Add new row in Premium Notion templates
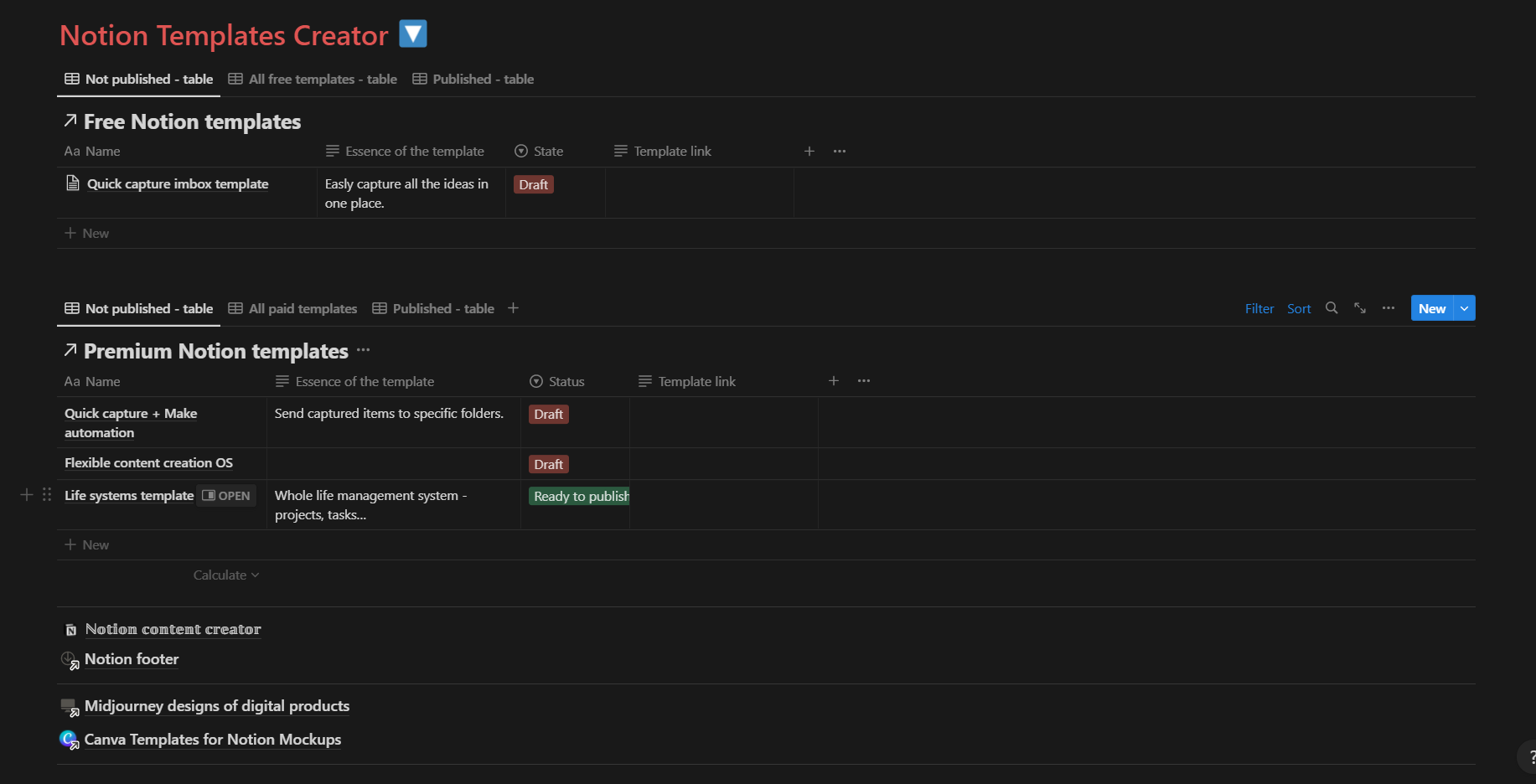 [x=87, y=544]
